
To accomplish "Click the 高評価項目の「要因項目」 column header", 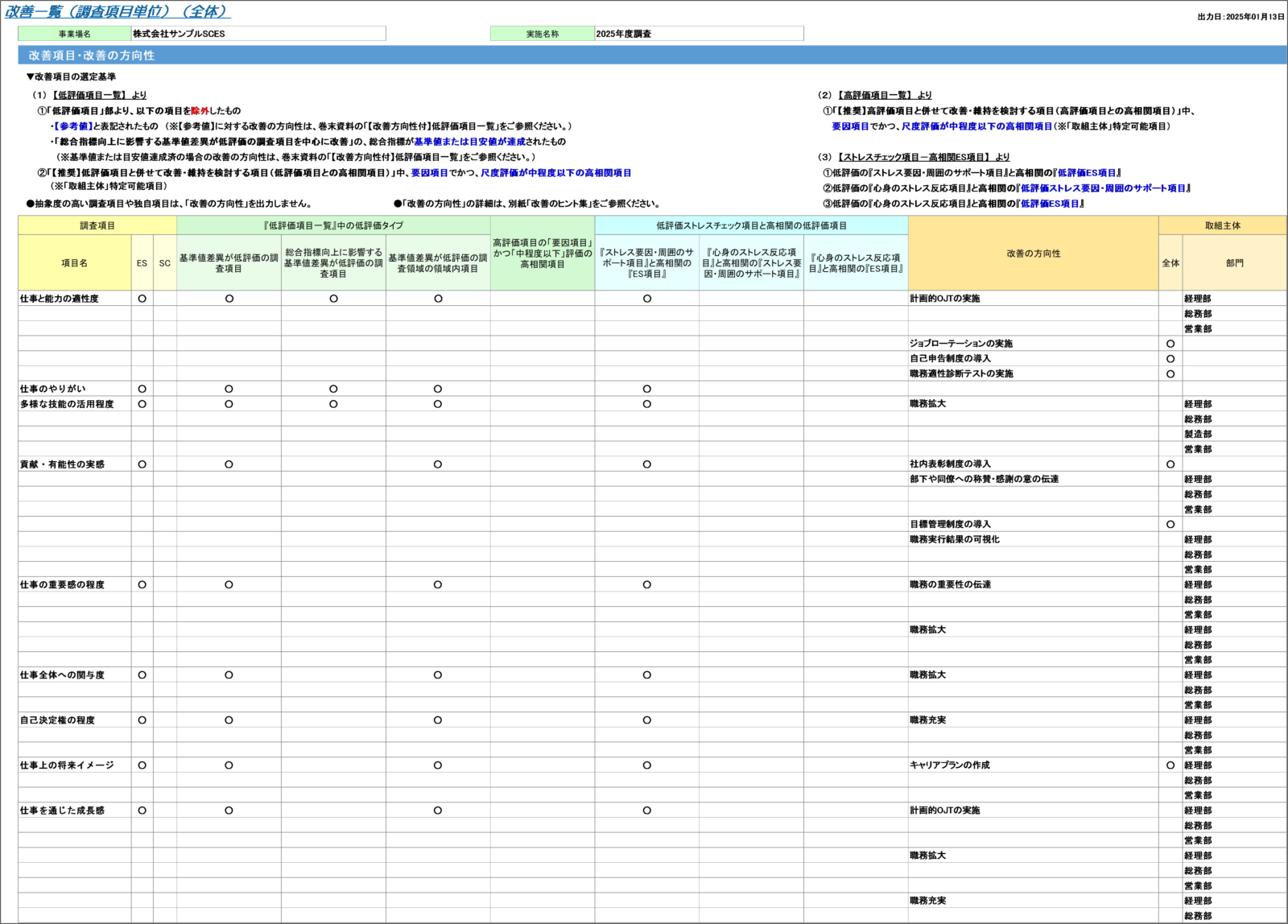I will 543,253.
